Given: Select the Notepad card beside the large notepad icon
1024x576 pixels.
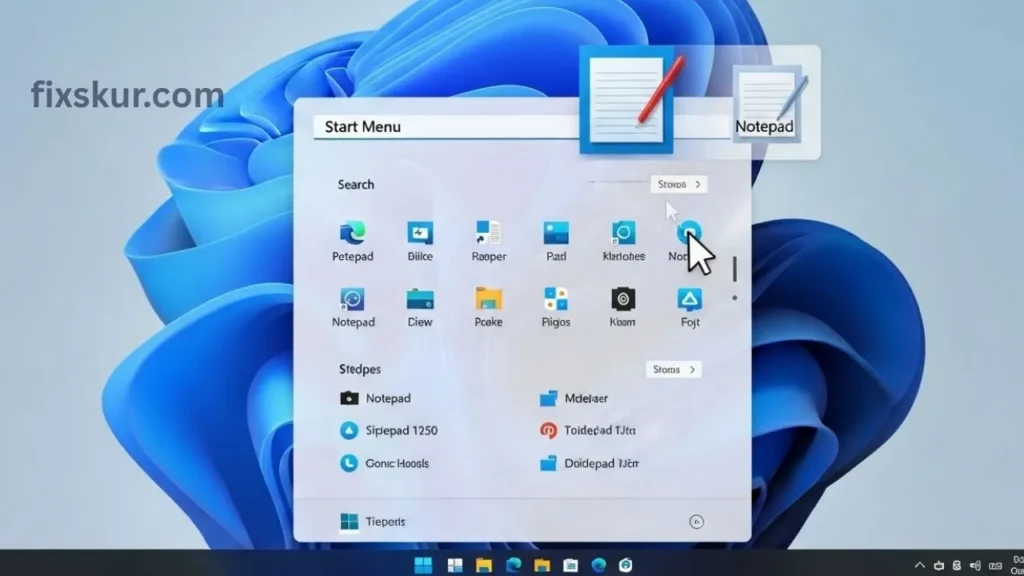Looking at the screenshot, I should click(770, 104).
